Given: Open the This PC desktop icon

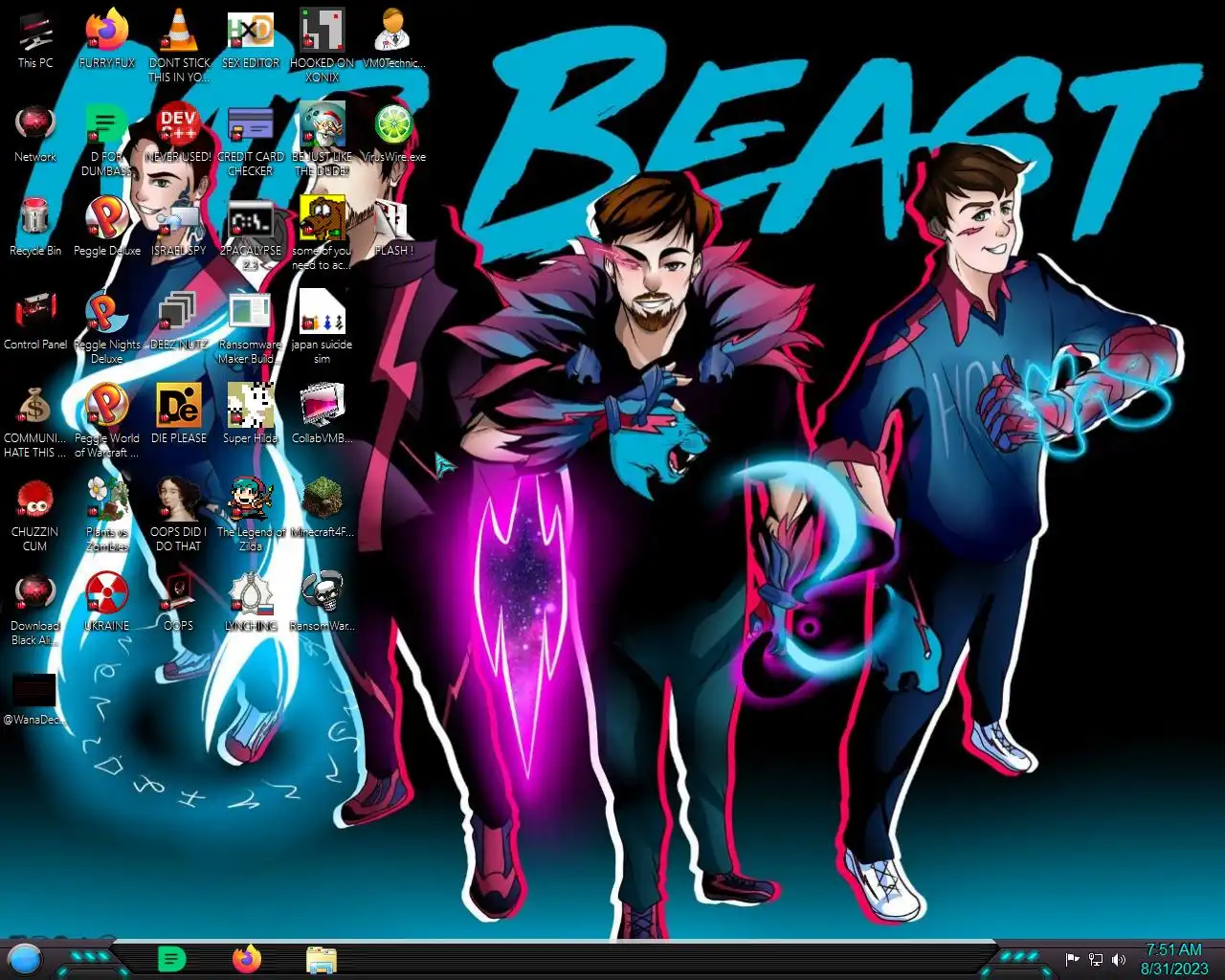Looking at the screenshot, I should point(35,40).
